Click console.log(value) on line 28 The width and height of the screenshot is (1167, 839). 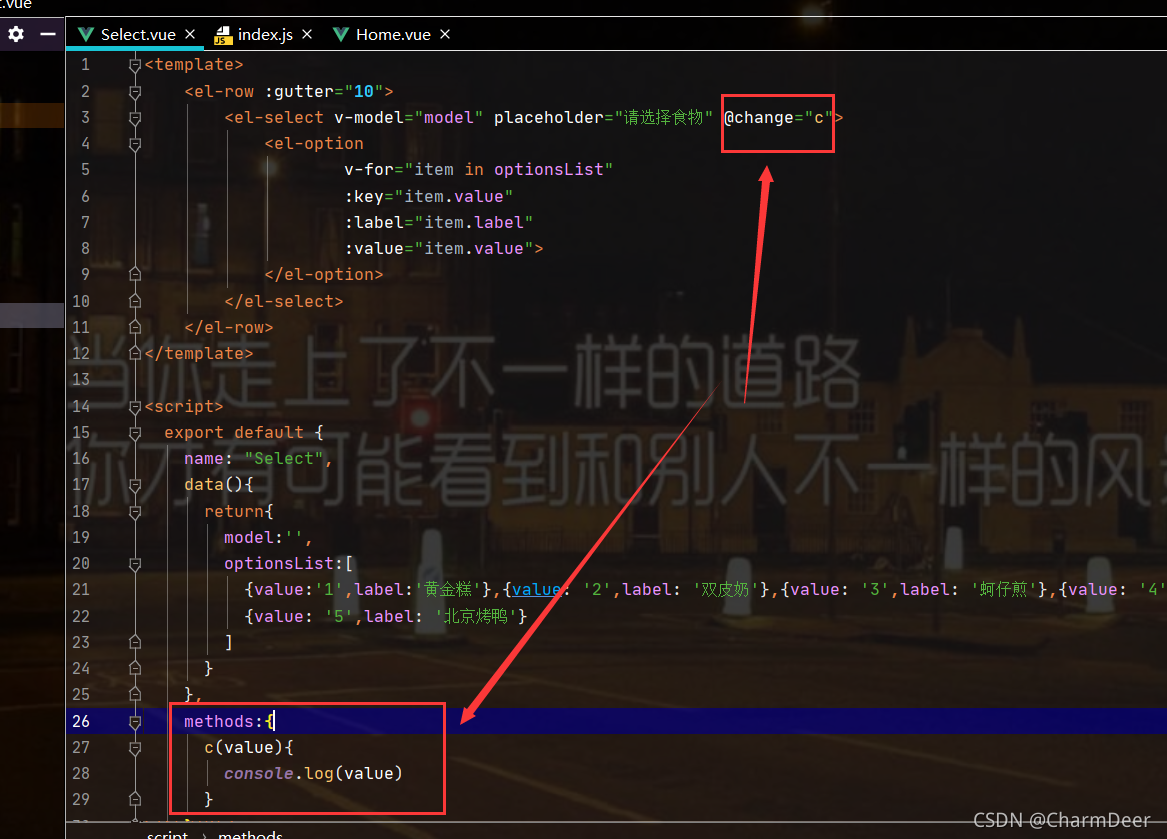tap(313, 773)
